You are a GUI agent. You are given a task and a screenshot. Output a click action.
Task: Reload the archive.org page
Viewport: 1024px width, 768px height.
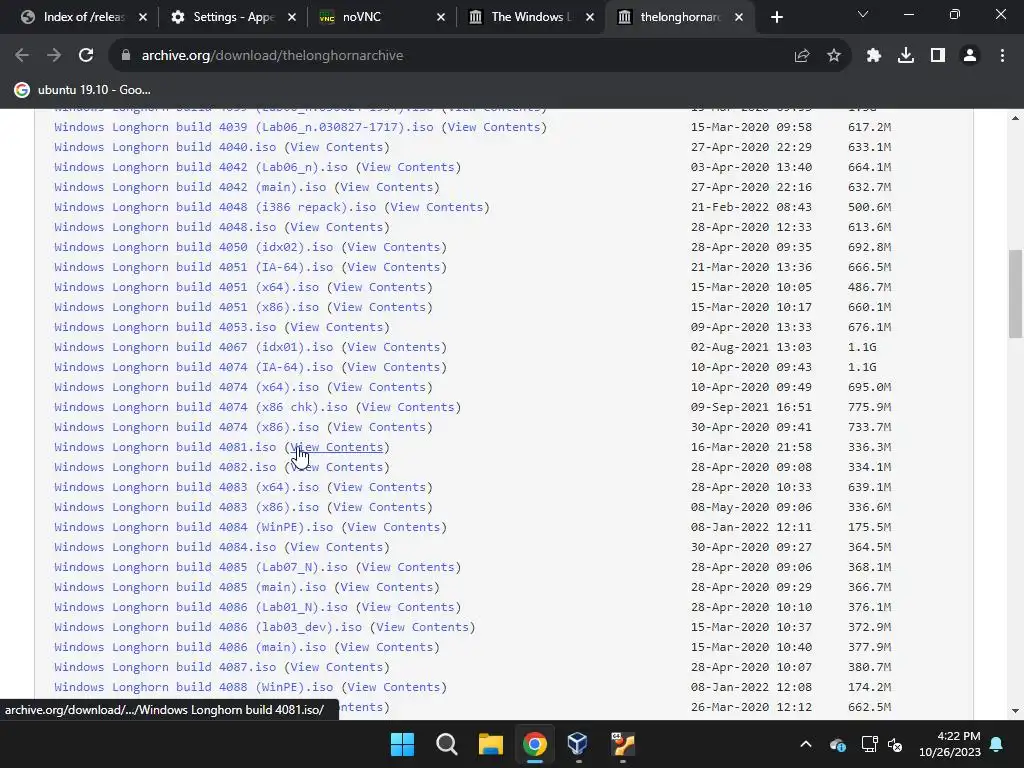point(86,56)
